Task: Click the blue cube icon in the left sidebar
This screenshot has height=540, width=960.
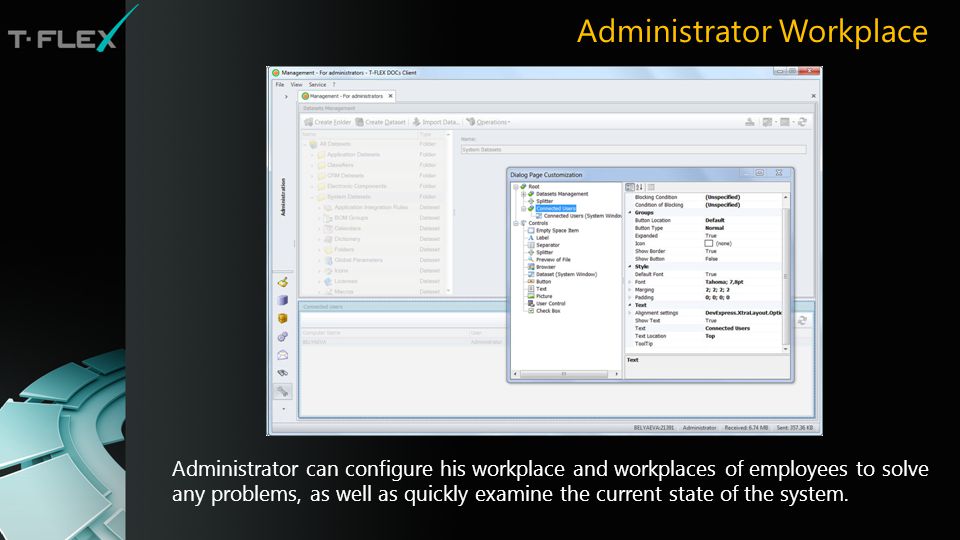Action: (x=282, y=300)
